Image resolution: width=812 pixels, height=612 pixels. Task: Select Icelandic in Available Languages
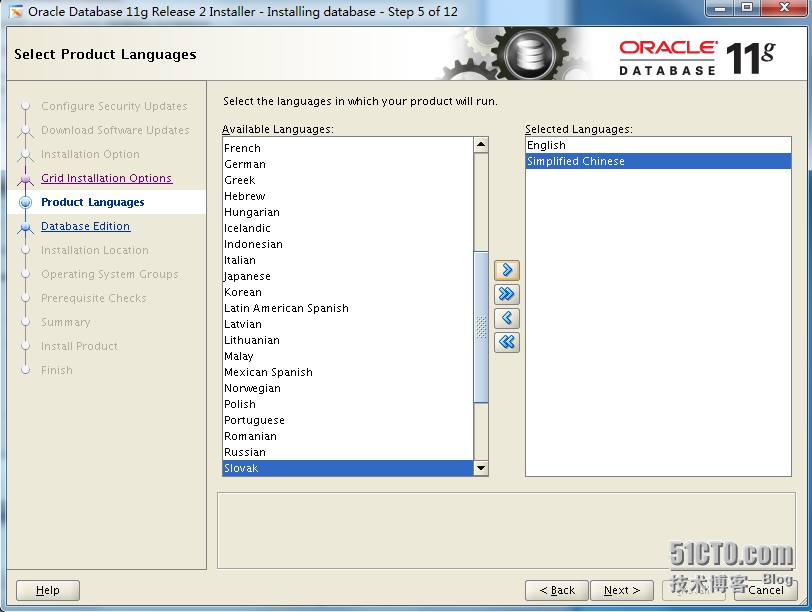(347, 228)
